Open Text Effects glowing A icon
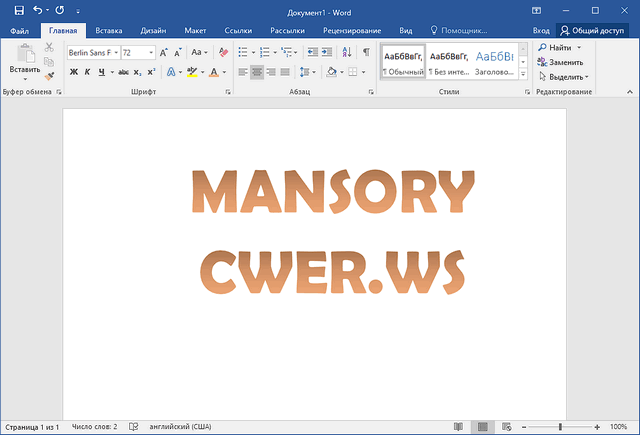640x435 pixels. (171, 72)
